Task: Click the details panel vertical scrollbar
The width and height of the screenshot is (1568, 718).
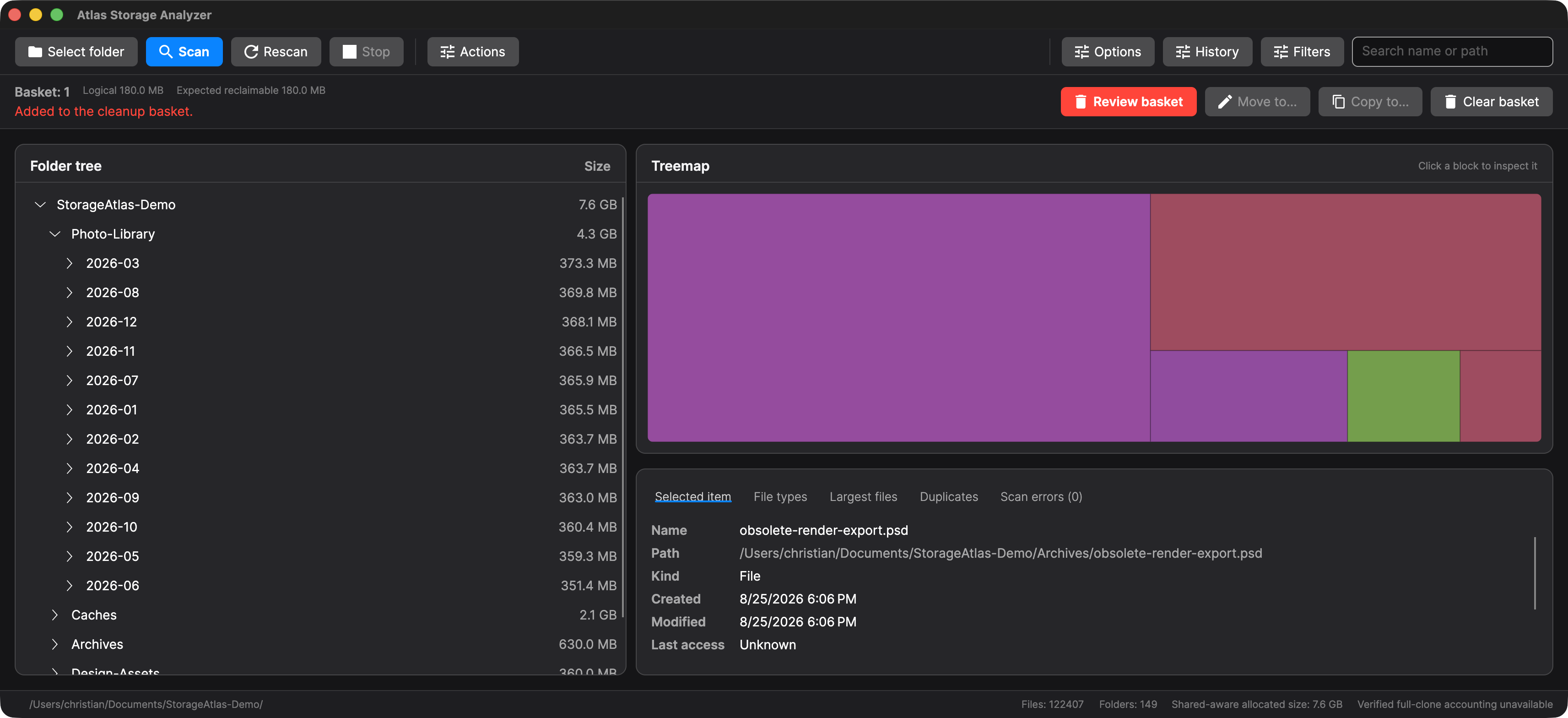Action: (1535, 572)
